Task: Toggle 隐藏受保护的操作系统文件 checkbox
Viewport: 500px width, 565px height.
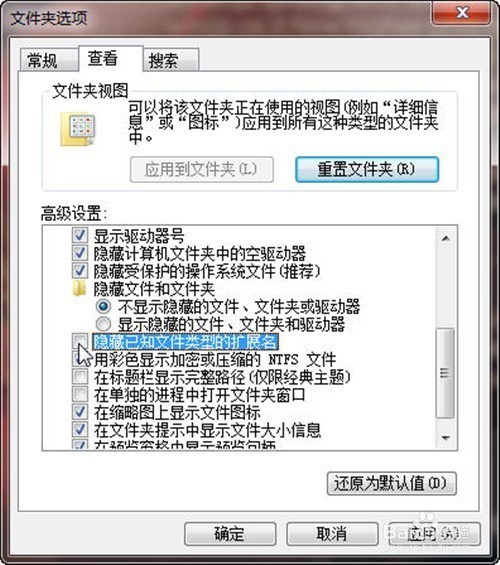Action: coord(80,271)
